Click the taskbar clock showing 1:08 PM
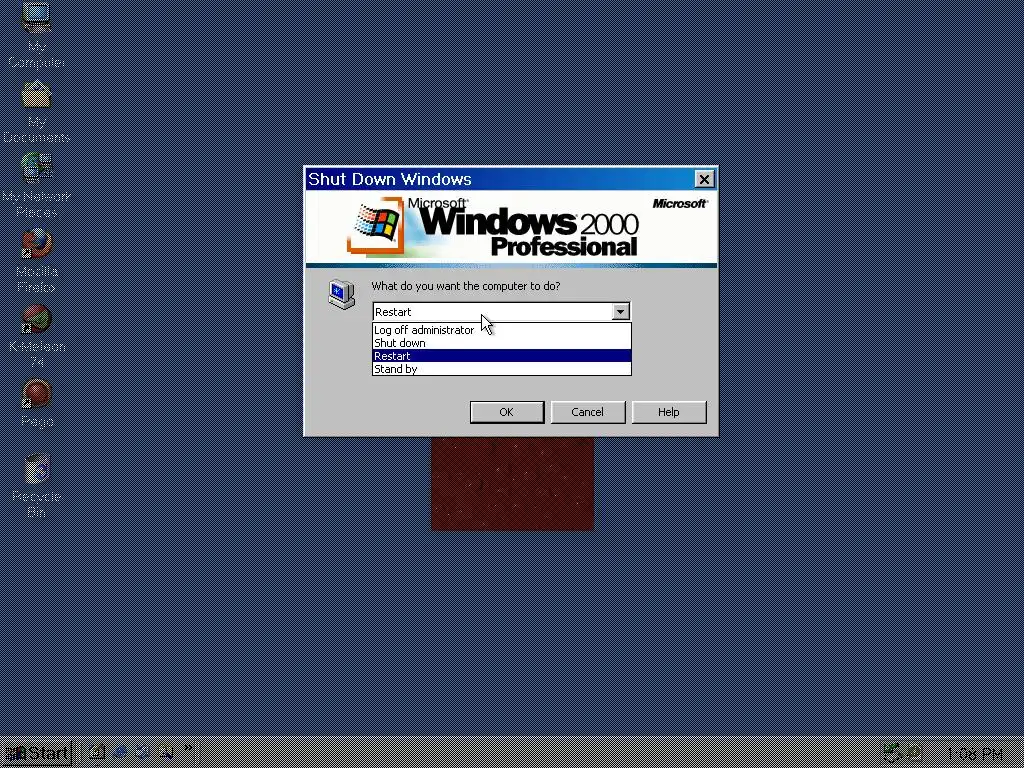This screenshot has height=768, width=1024. (974, 754)
